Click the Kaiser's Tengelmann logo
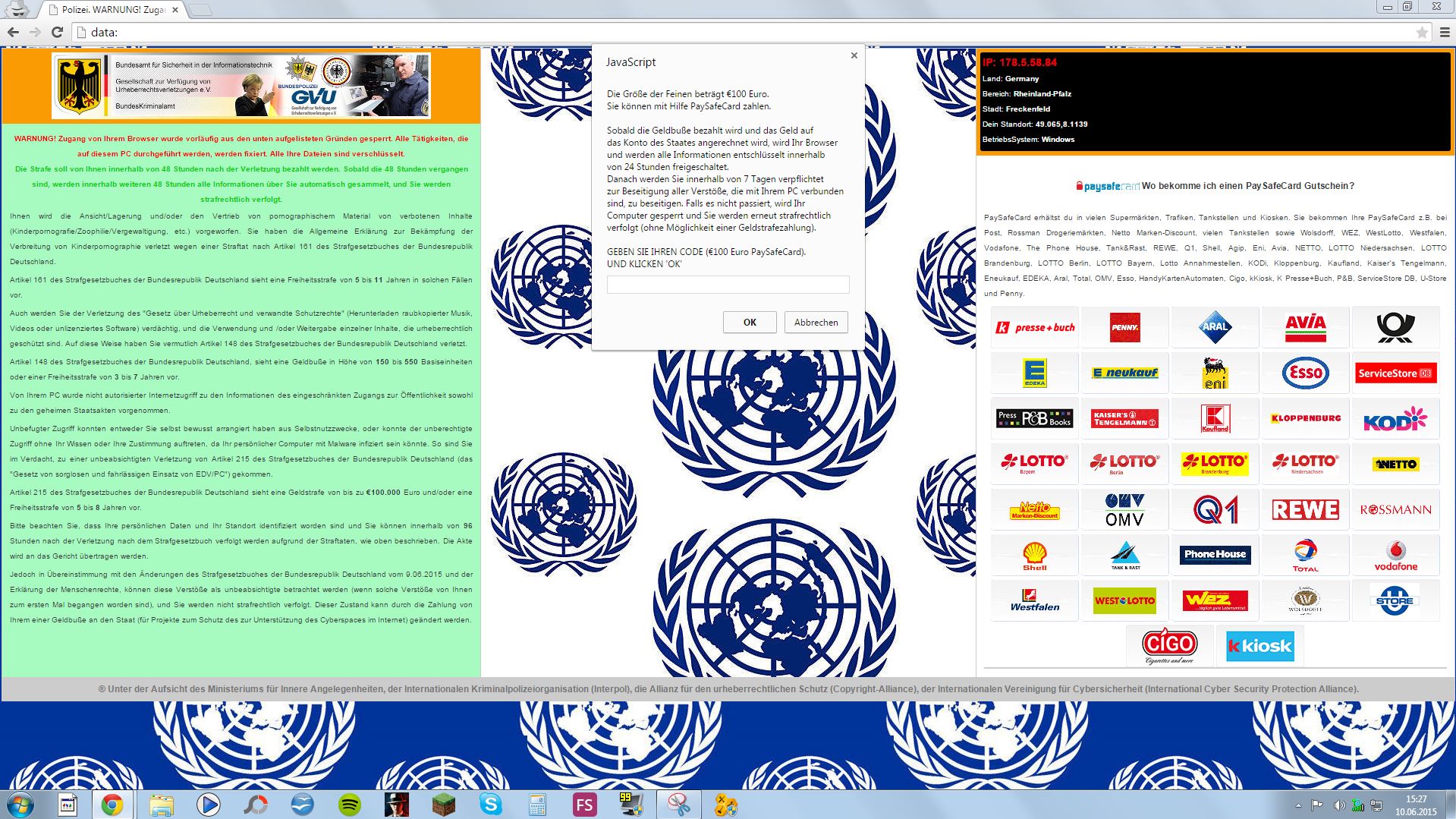 (x=1124, y=418)
